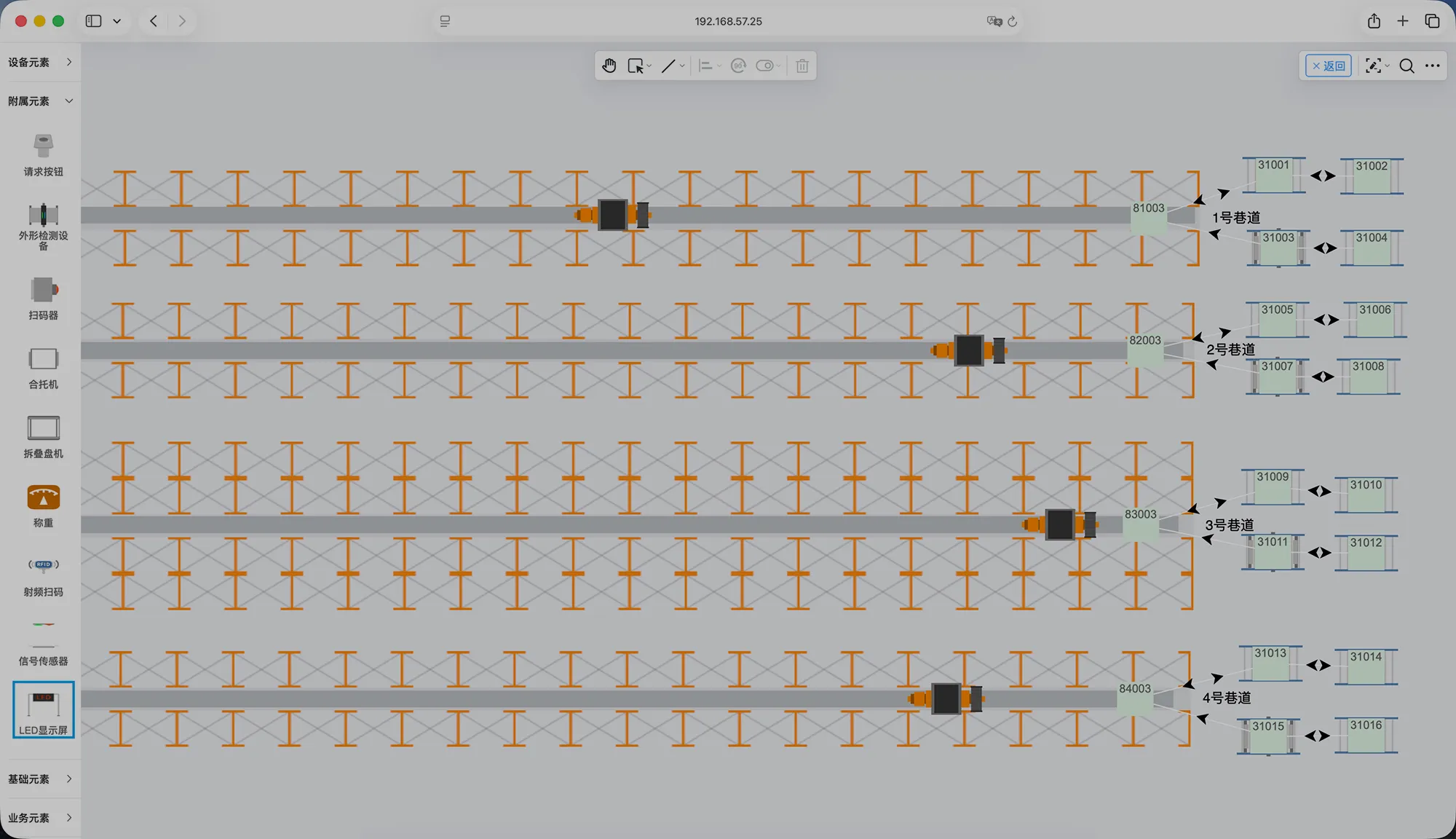Click the 2号巷道 label
1456x839 pixels.
1231,350
